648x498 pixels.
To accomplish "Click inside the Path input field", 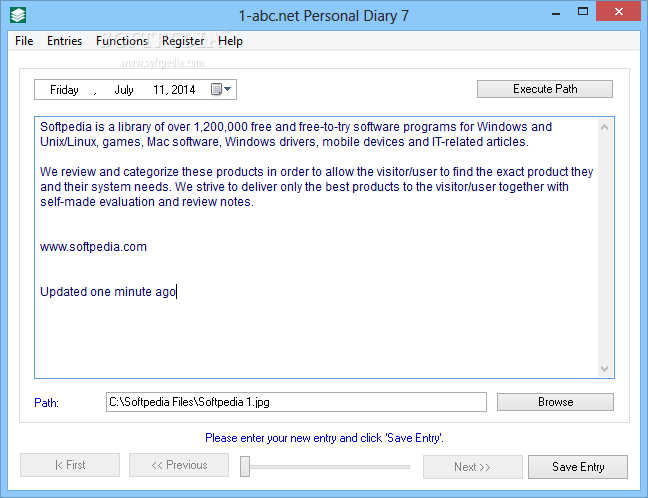I will 296,402.
